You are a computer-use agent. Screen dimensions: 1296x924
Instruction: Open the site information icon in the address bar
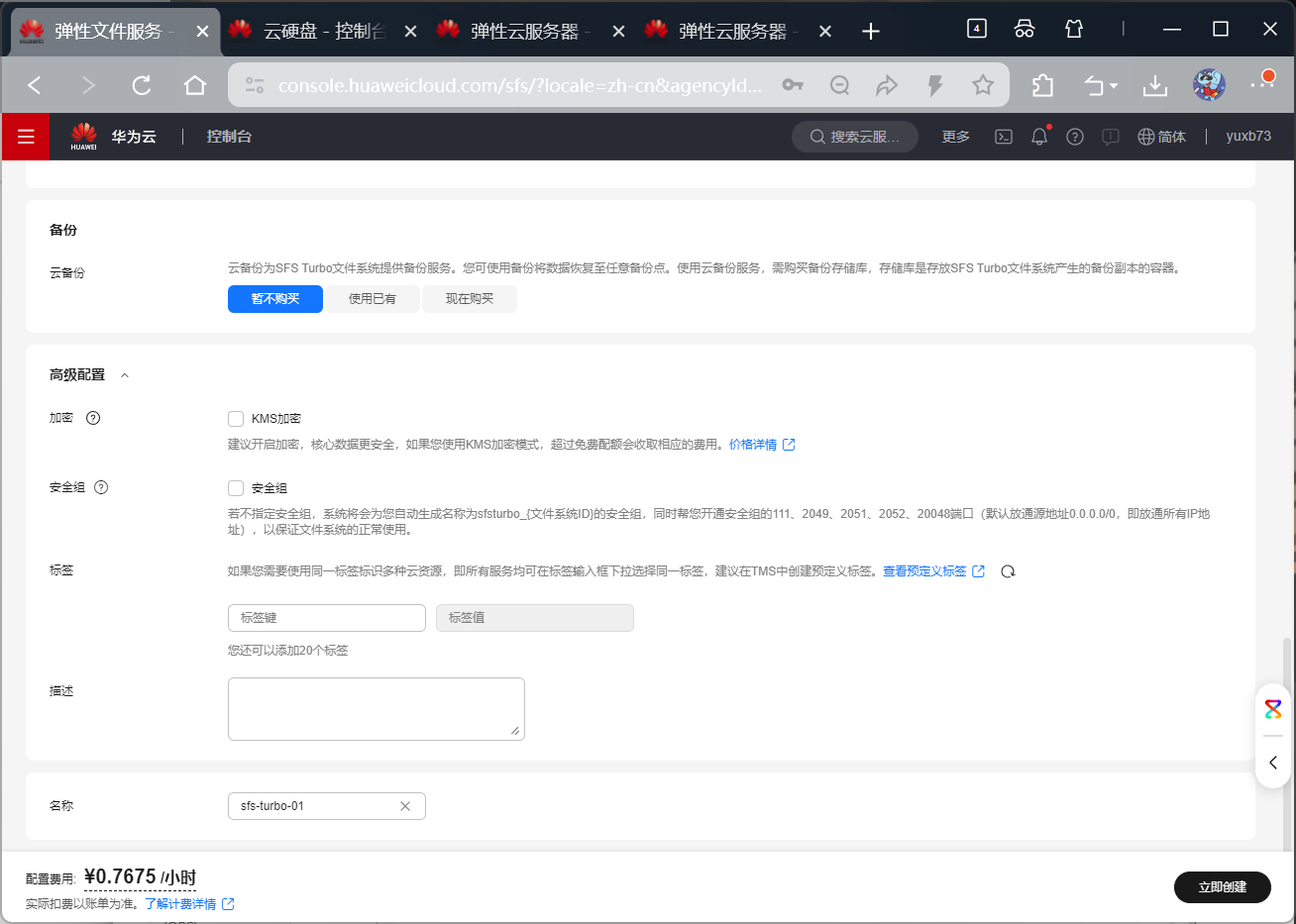coord(255,85)
